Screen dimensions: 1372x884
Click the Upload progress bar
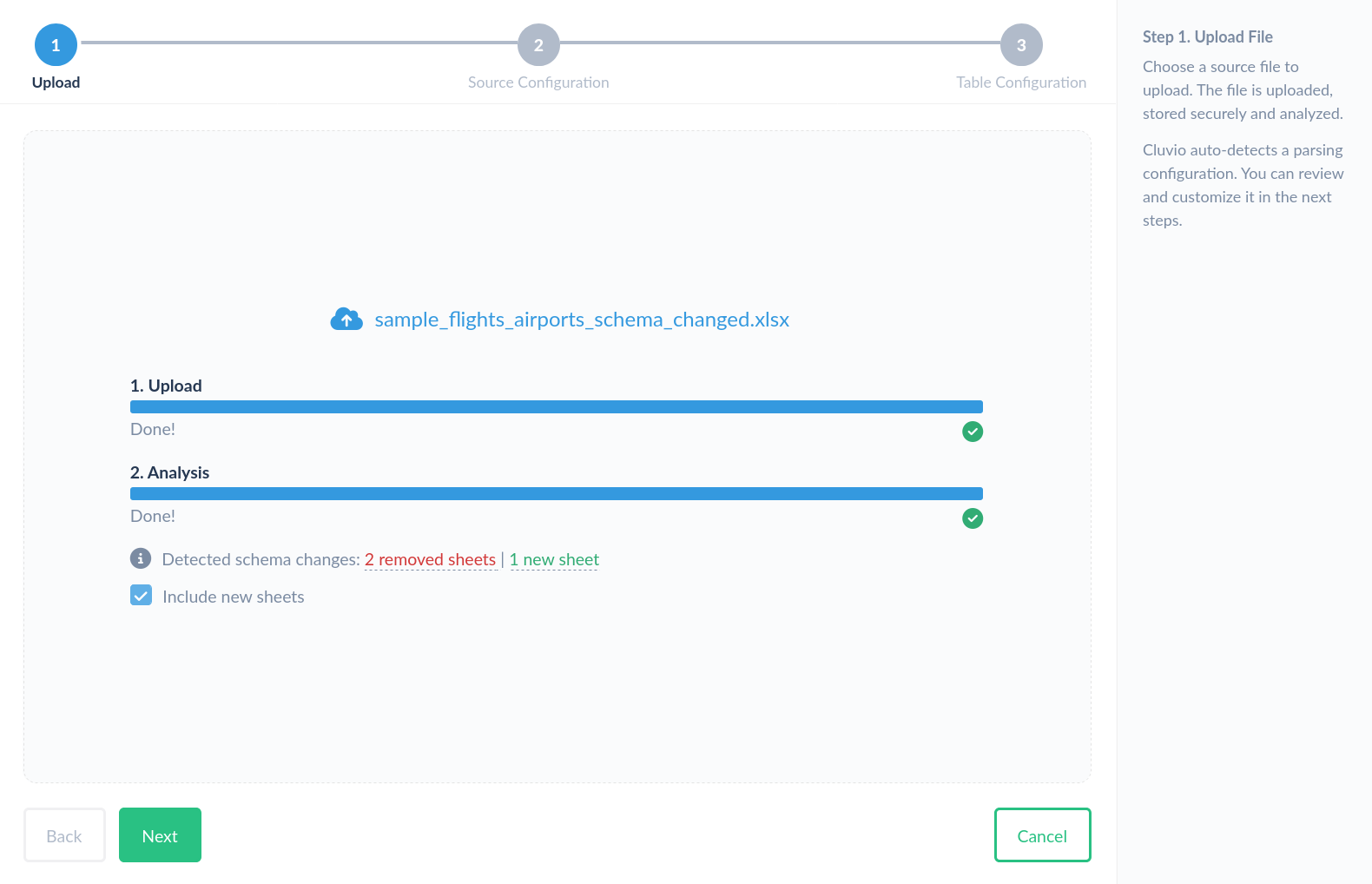pos(556,406)
